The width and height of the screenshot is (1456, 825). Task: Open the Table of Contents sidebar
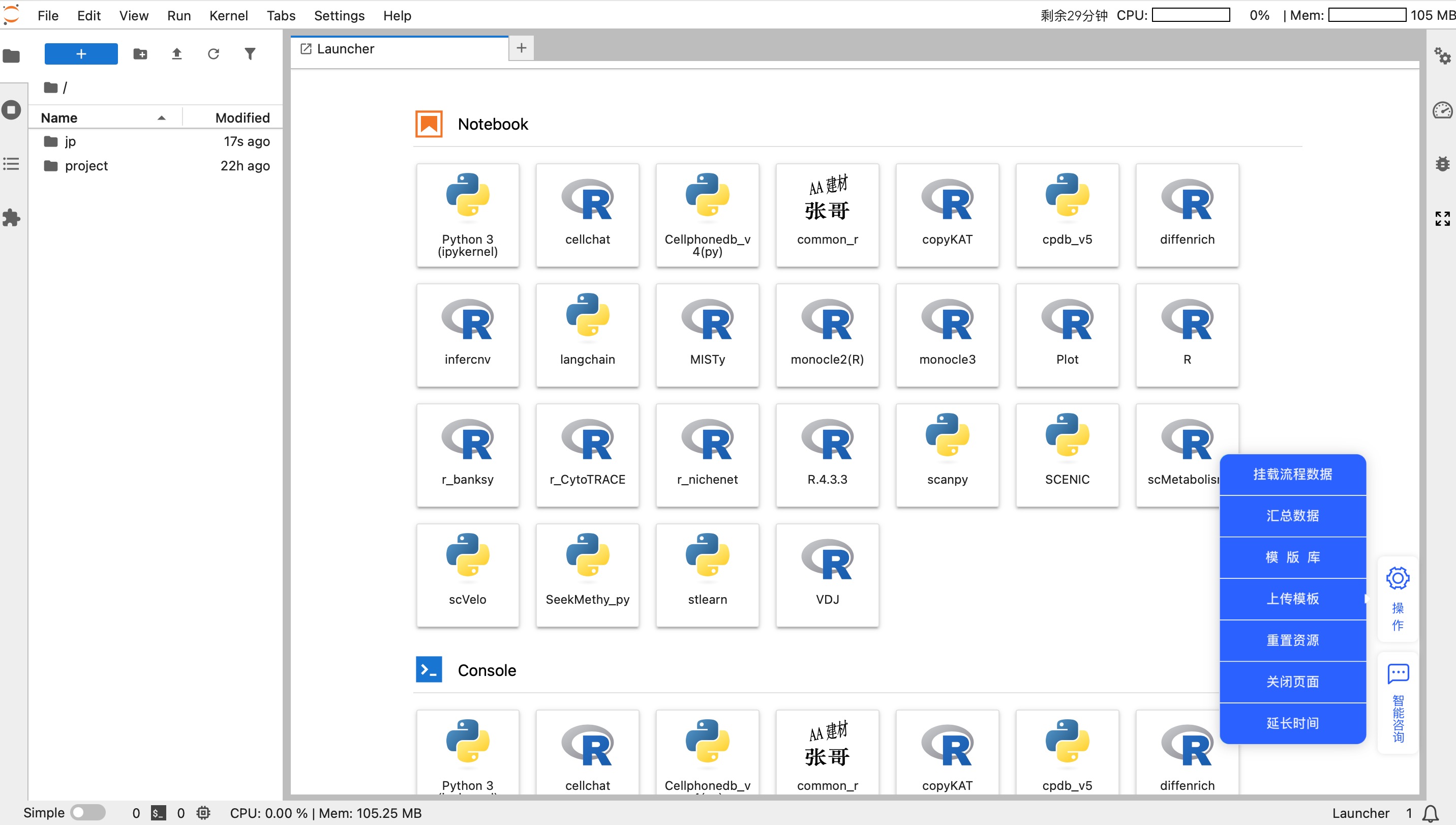click(11, 164)
